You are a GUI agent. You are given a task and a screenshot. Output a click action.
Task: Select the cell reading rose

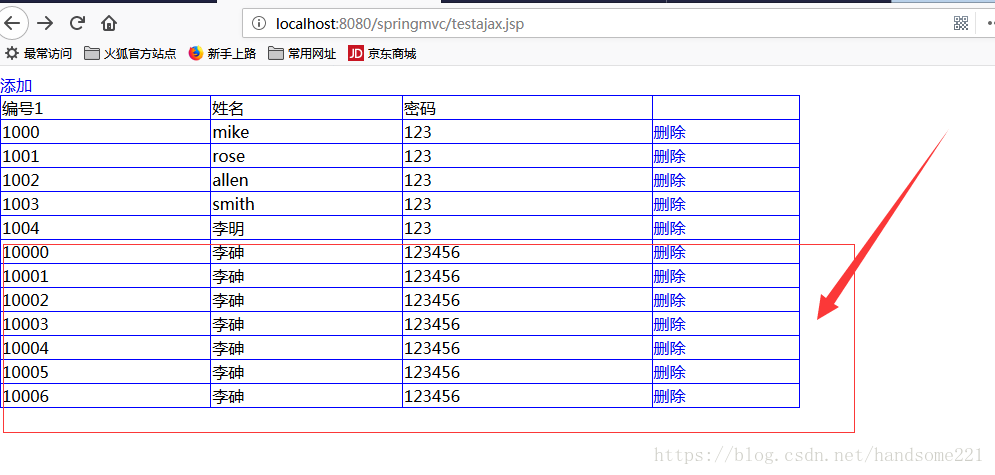[x=306, y=156]
